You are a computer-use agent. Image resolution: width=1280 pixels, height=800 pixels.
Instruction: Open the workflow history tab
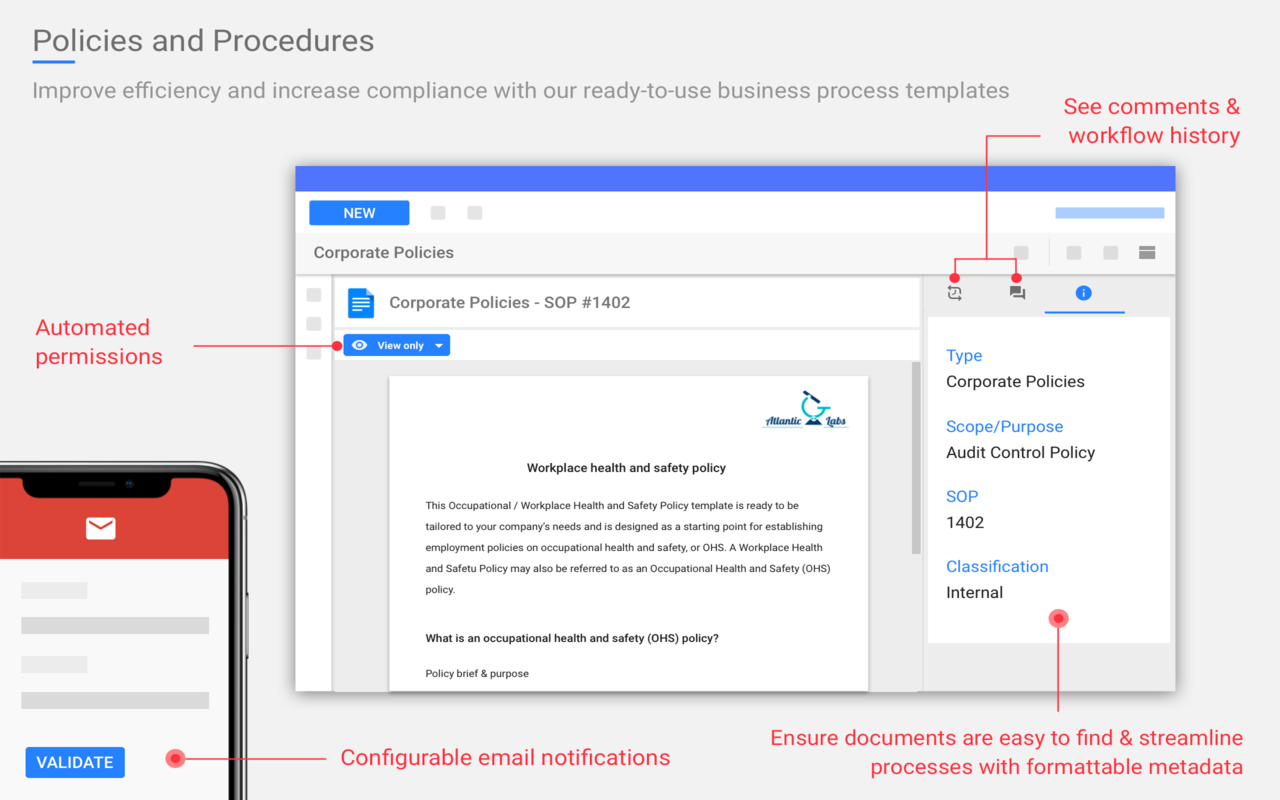(954, 292)
